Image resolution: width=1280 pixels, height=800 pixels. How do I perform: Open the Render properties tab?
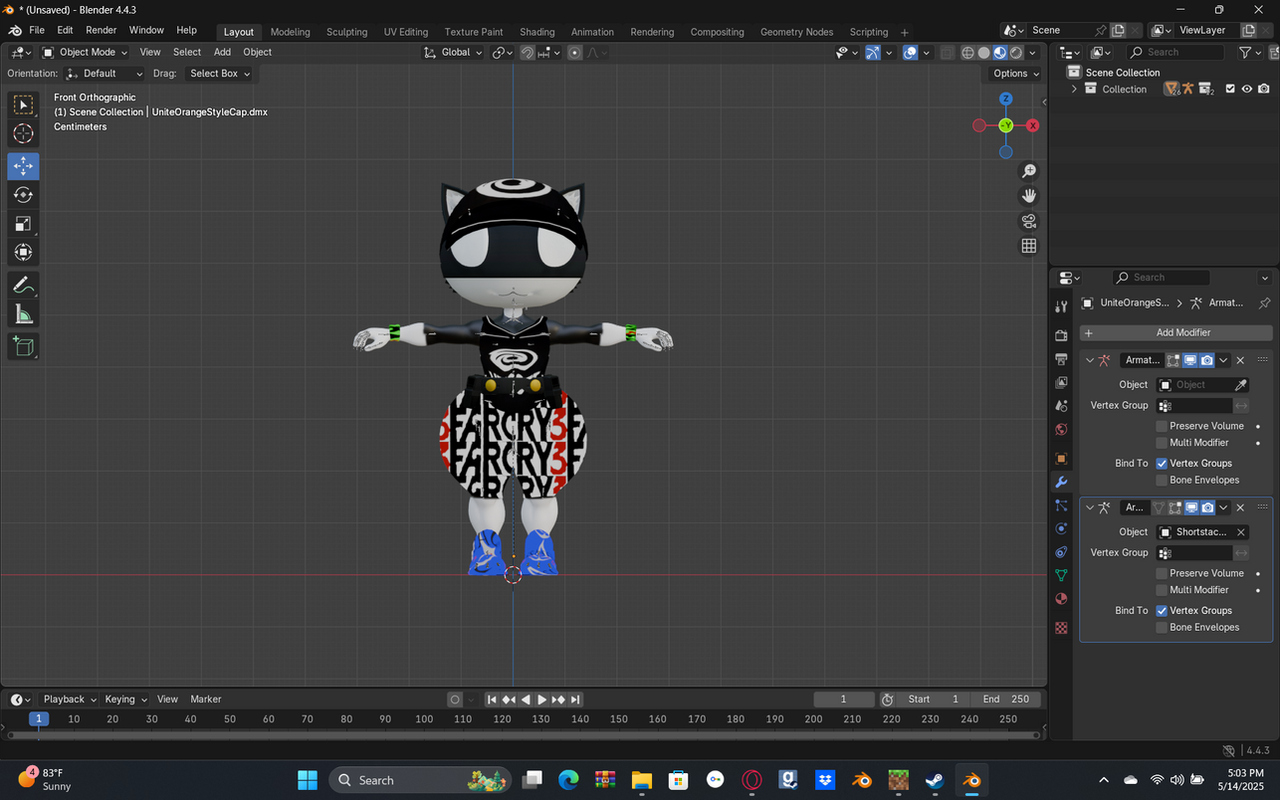pyautogui.click(x=1062, y=335)
